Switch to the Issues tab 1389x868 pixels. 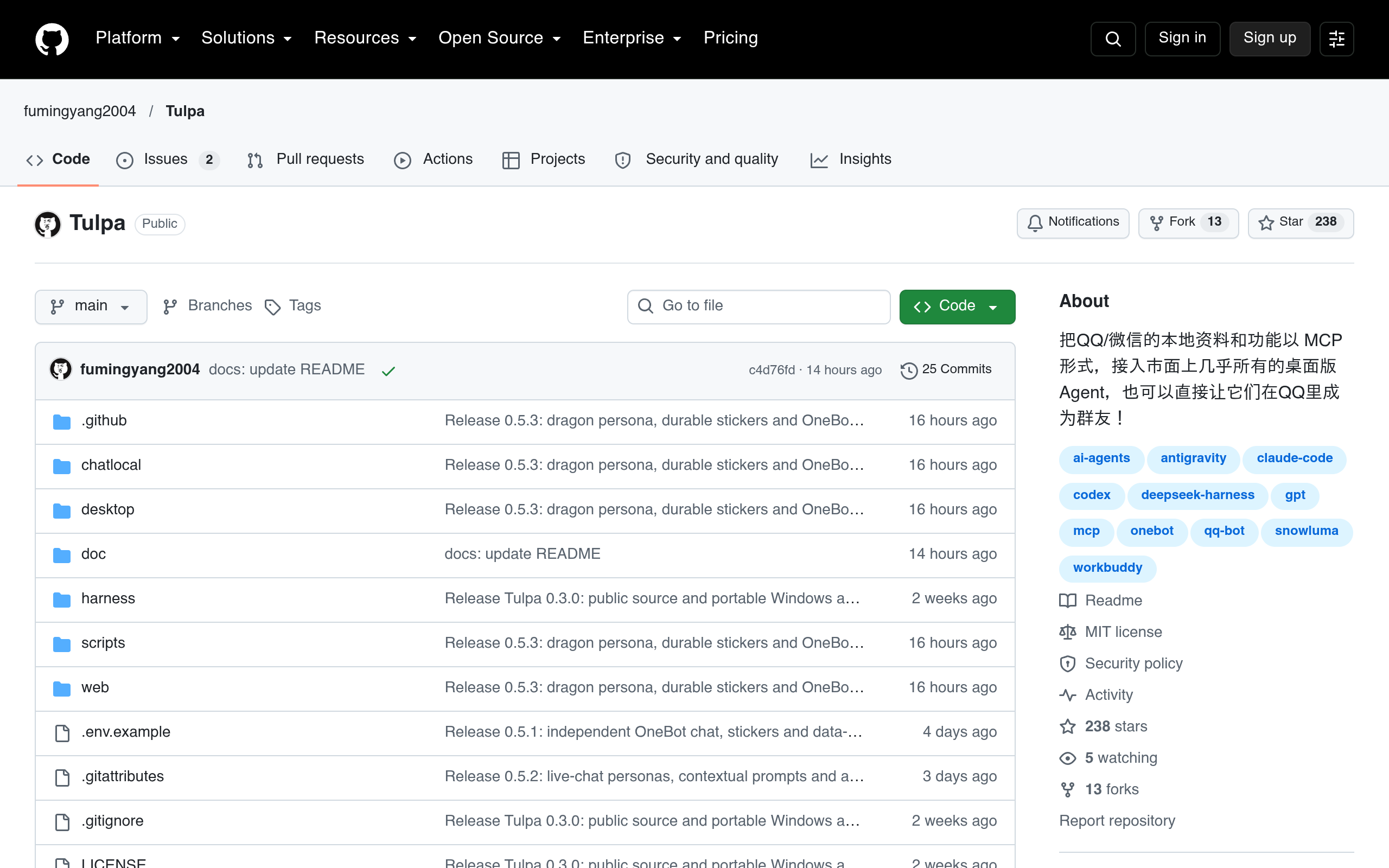click(x=168, y=159)
